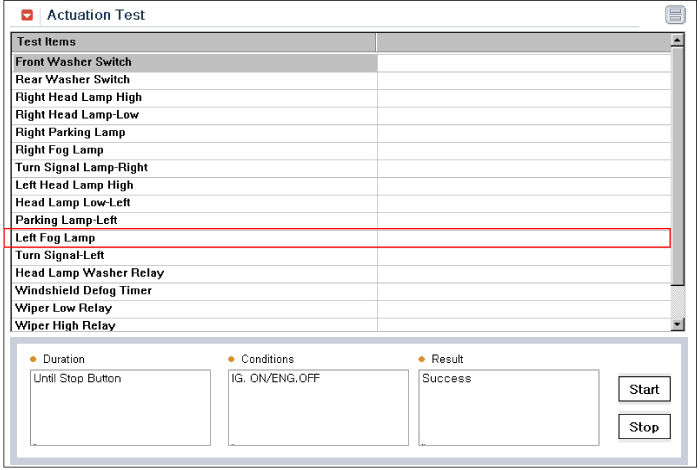Image resolution: width=700 pixels, height=470 pixels.
Task: Select the Front Washer Switch test item
Action: point(342,62)
